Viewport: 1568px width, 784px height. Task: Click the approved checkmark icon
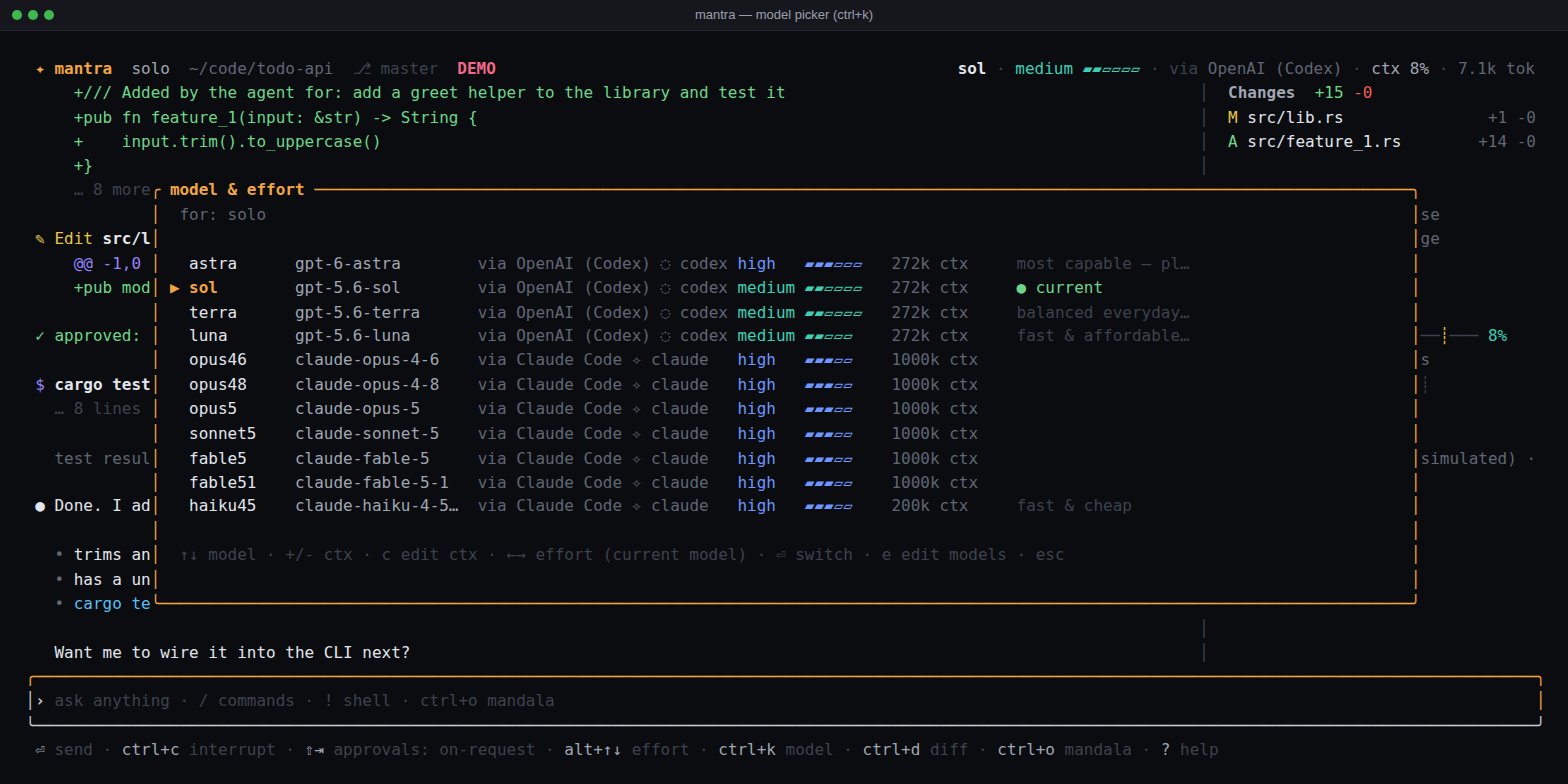pos(40,336)
